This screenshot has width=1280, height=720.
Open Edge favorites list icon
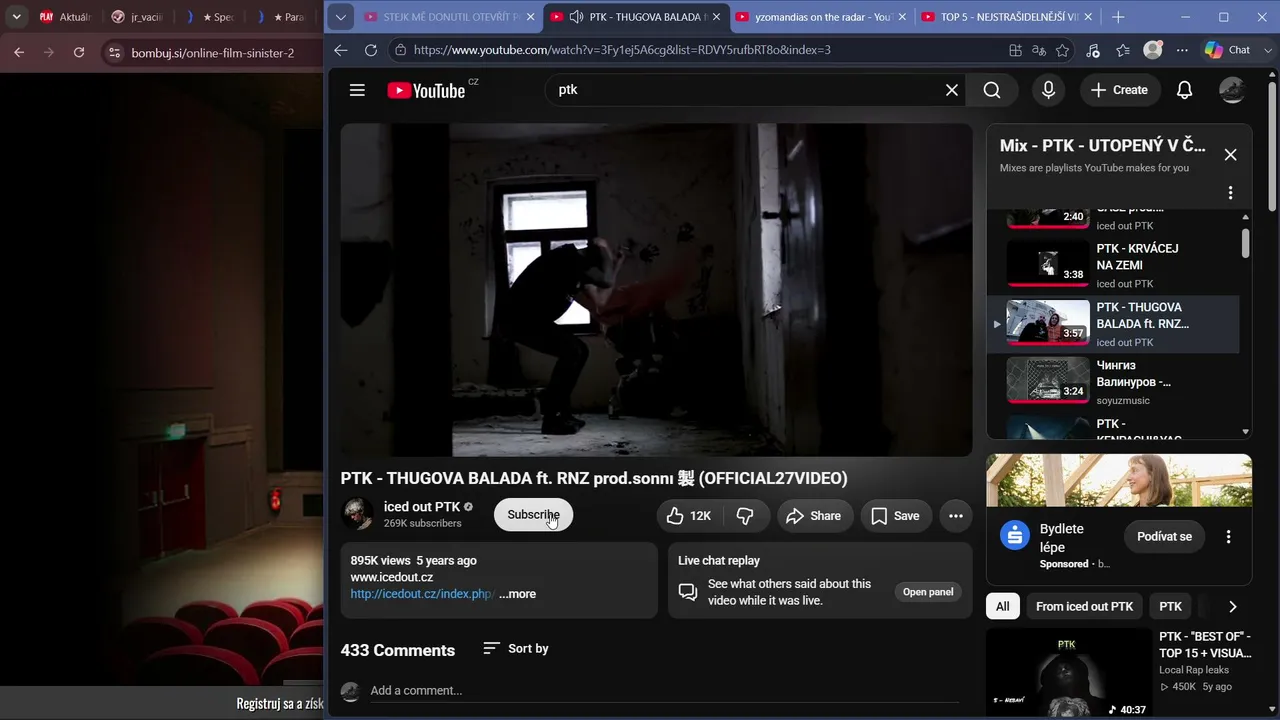[1123, 50]
